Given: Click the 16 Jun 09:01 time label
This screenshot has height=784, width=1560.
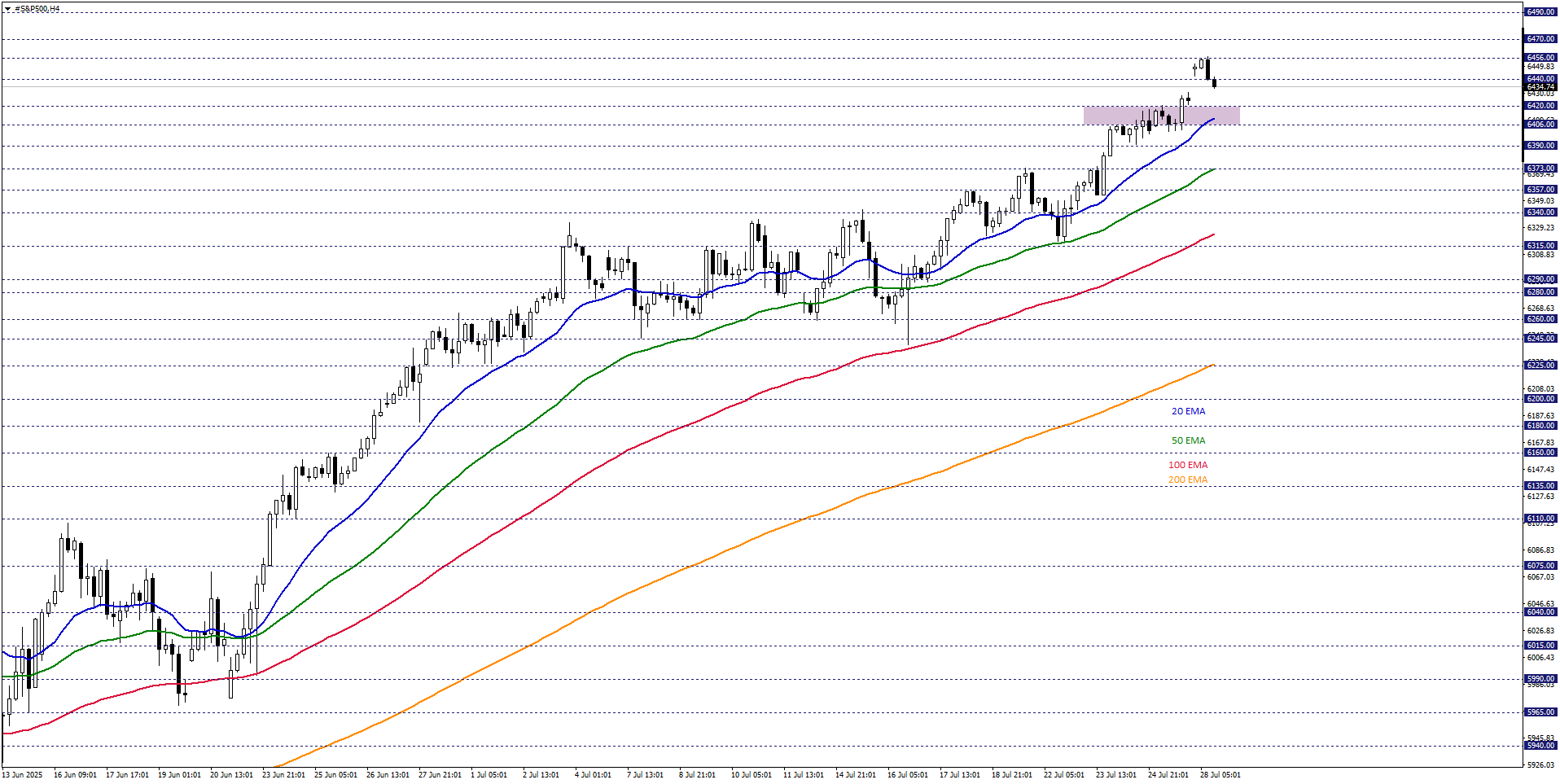Looking at the screenshot, I should (75, 775).
